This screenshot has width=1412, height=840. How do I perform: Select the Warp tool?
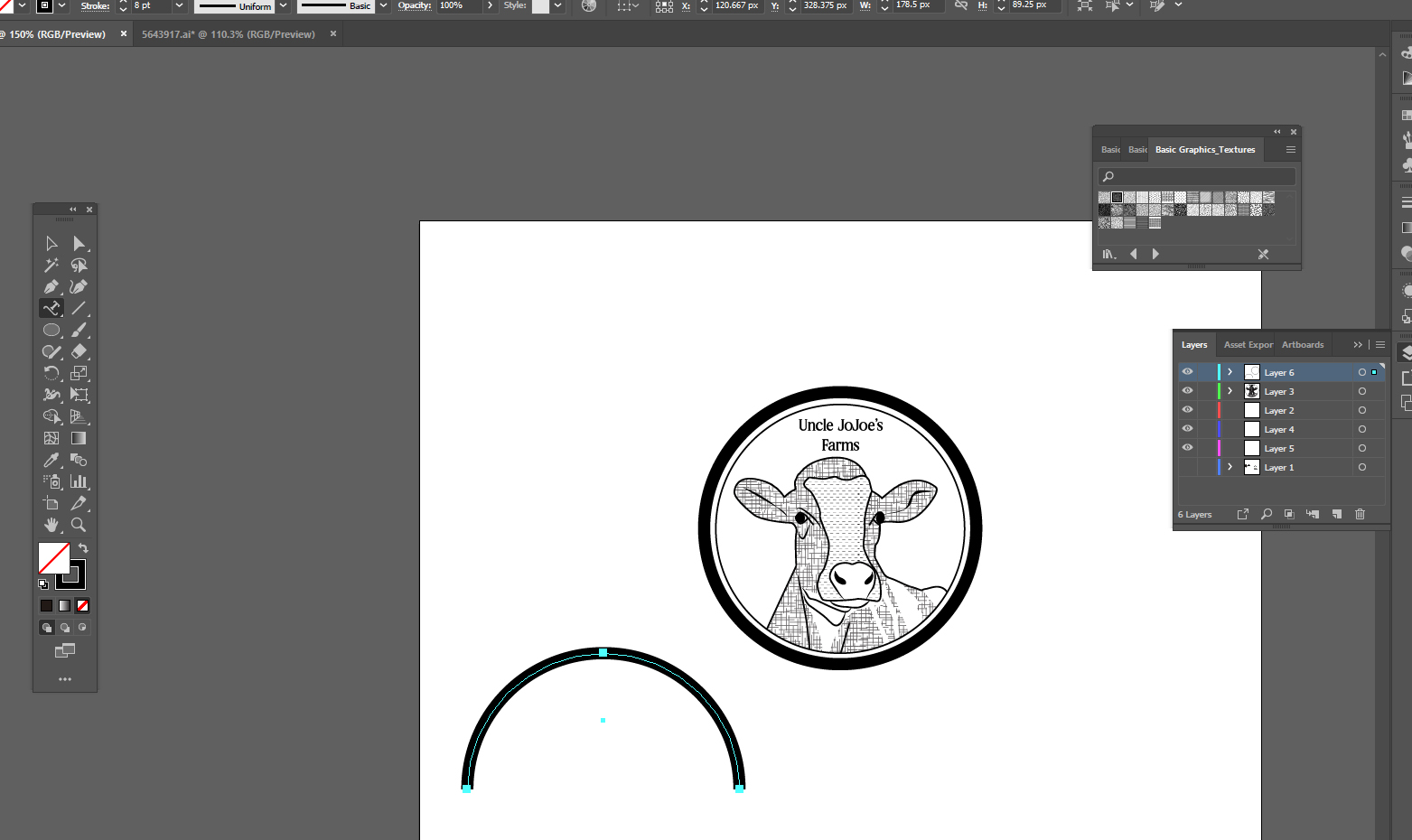tap(51, 395)
